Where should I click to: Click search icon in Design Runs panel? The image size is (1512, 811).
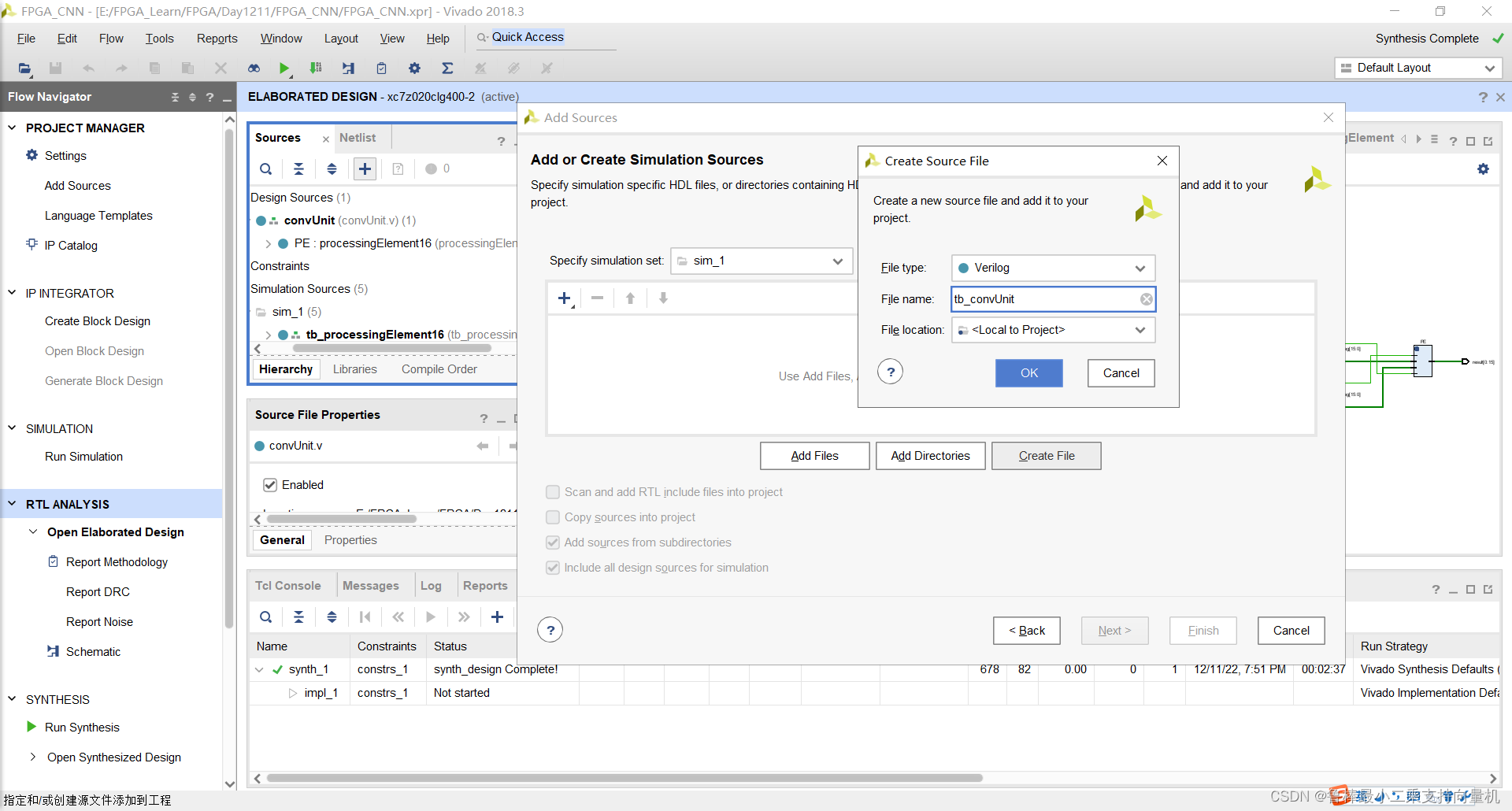click(266, 617)
